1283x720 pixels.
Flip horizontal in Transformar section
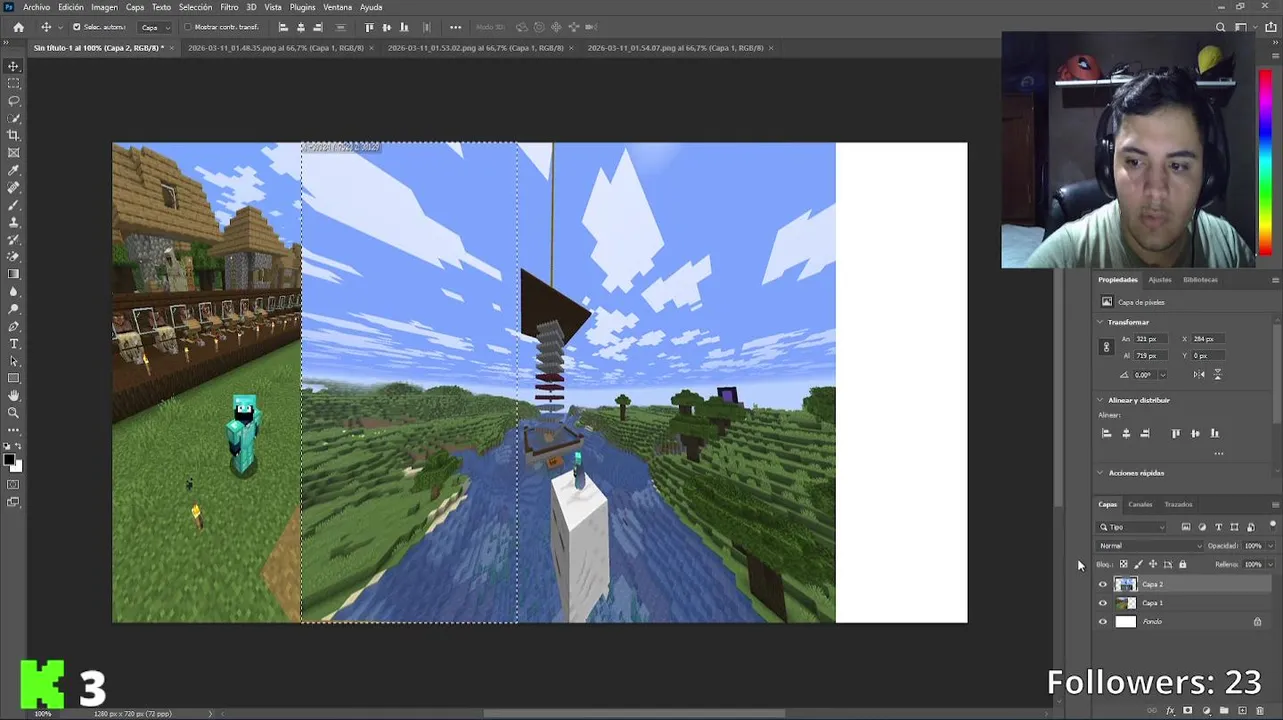1199,374
